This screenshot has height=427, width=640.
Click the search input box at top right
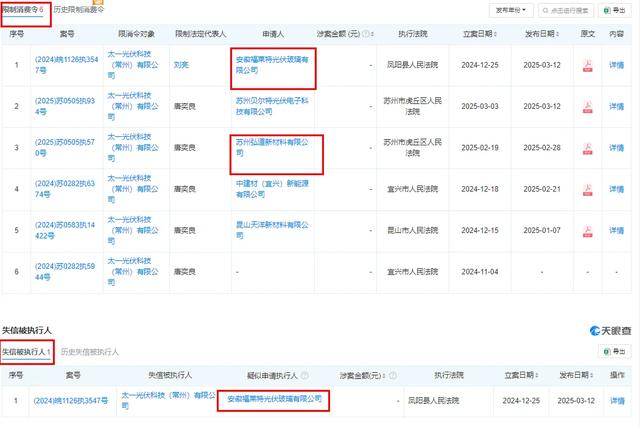[566, 10]
